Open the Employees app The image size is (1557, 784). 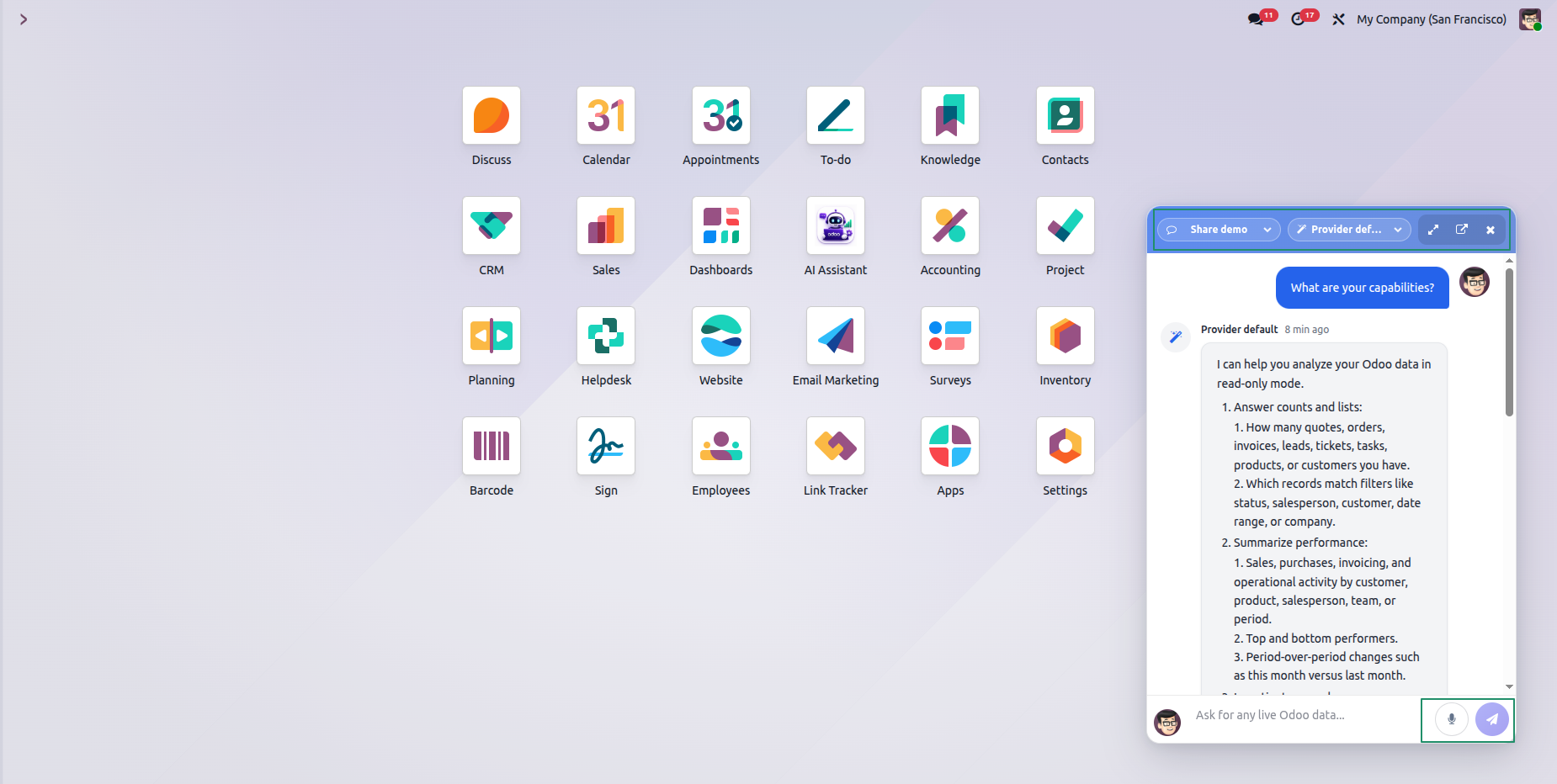pos(721,446)
